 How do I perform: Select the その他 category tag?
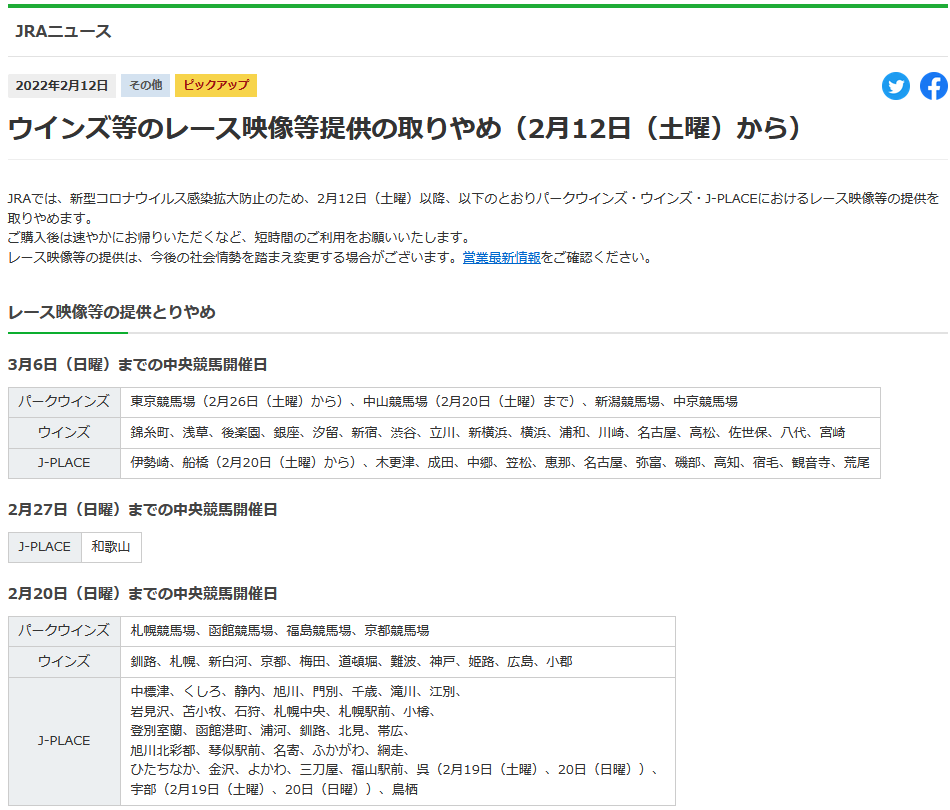tap(145, 85)
